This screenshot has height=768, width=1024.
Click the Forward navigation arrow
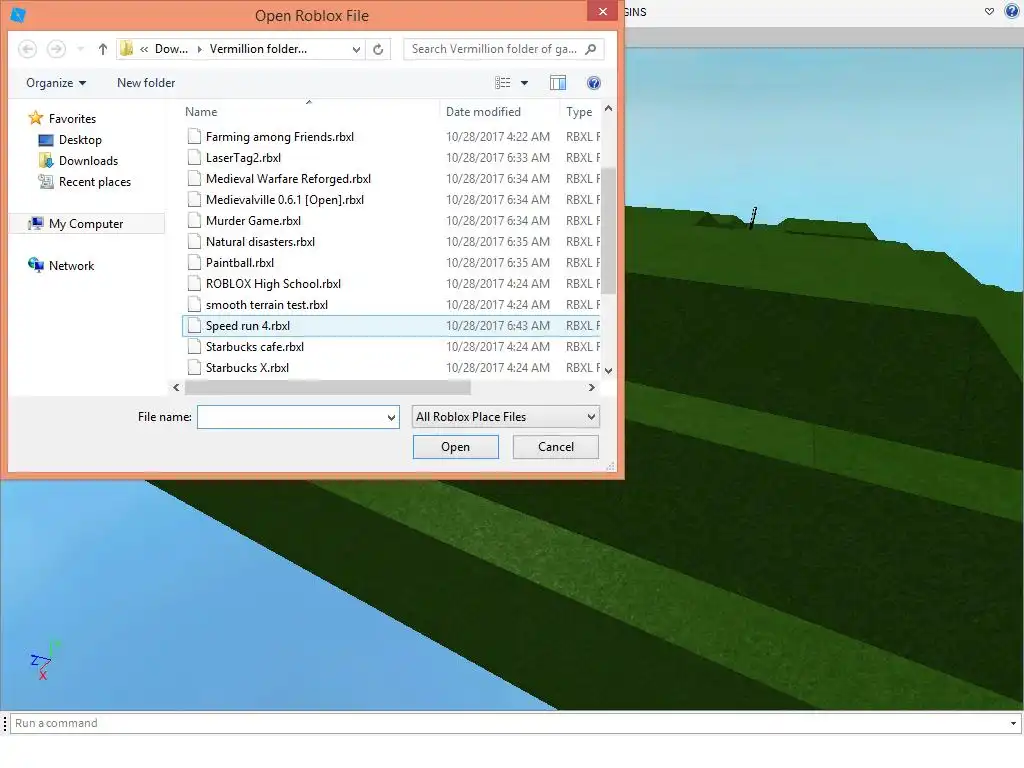[x=57, y=49]
